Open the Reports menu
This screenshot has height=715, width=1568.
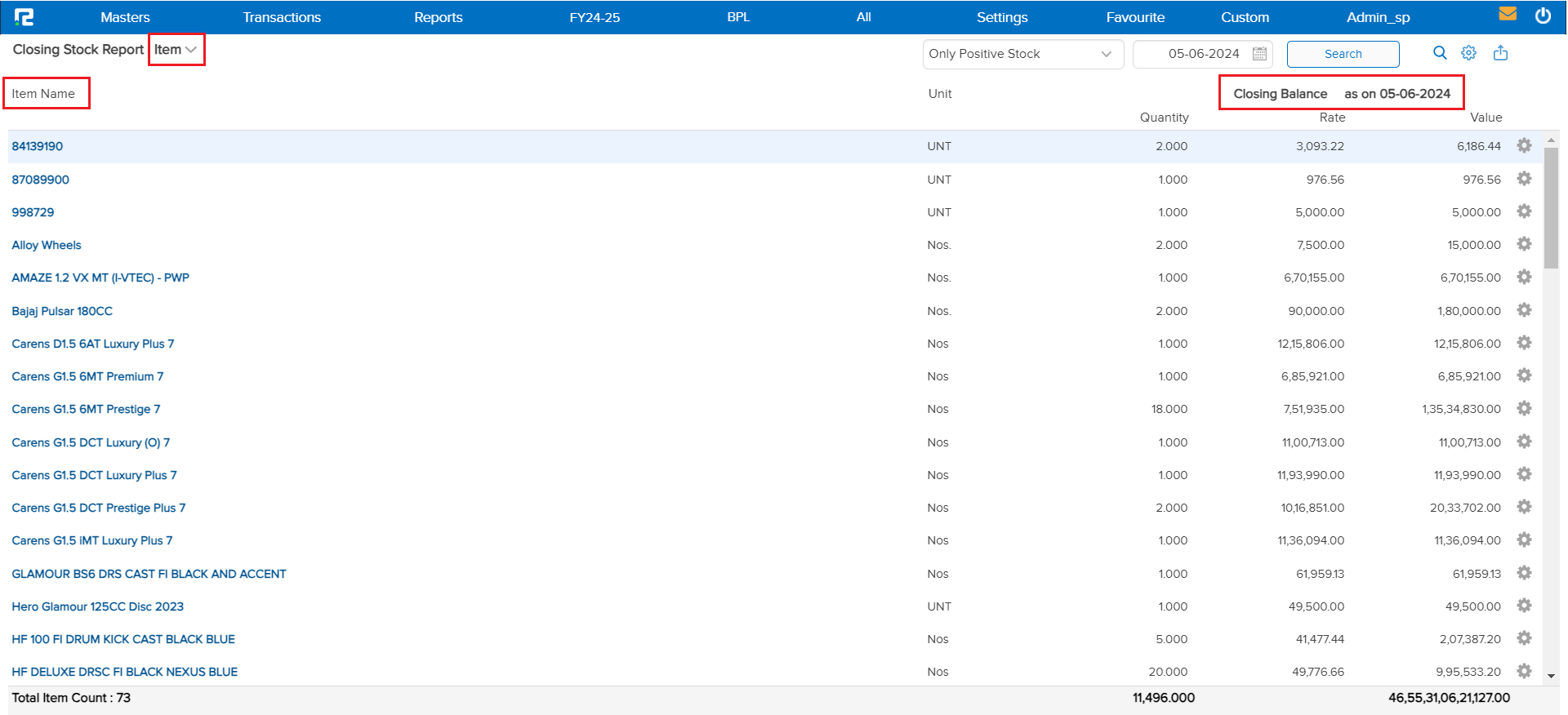[438, 17]
